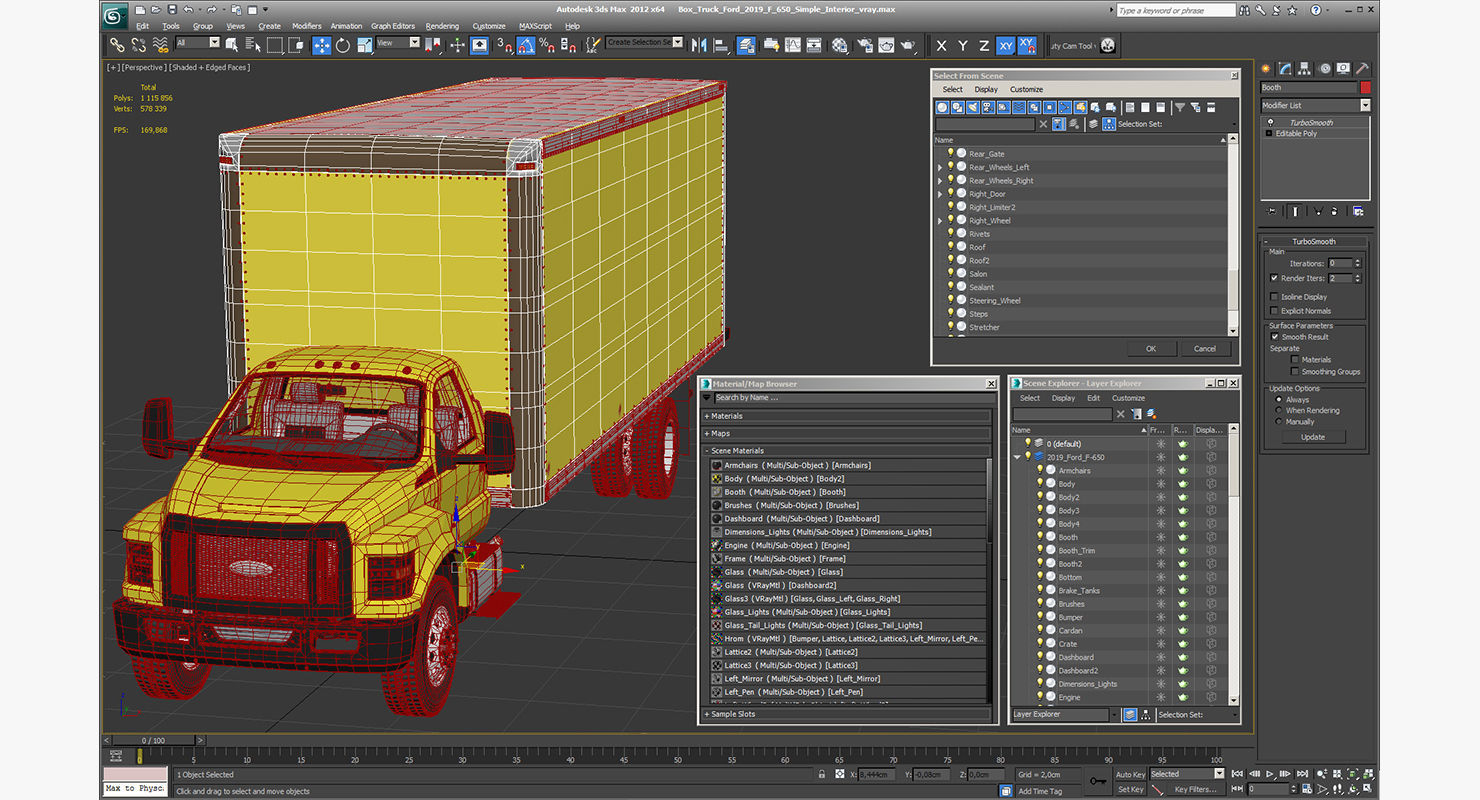Toggle the Percent Snap icon
This screenshot has height=800, width=1480.
(546, 45)
